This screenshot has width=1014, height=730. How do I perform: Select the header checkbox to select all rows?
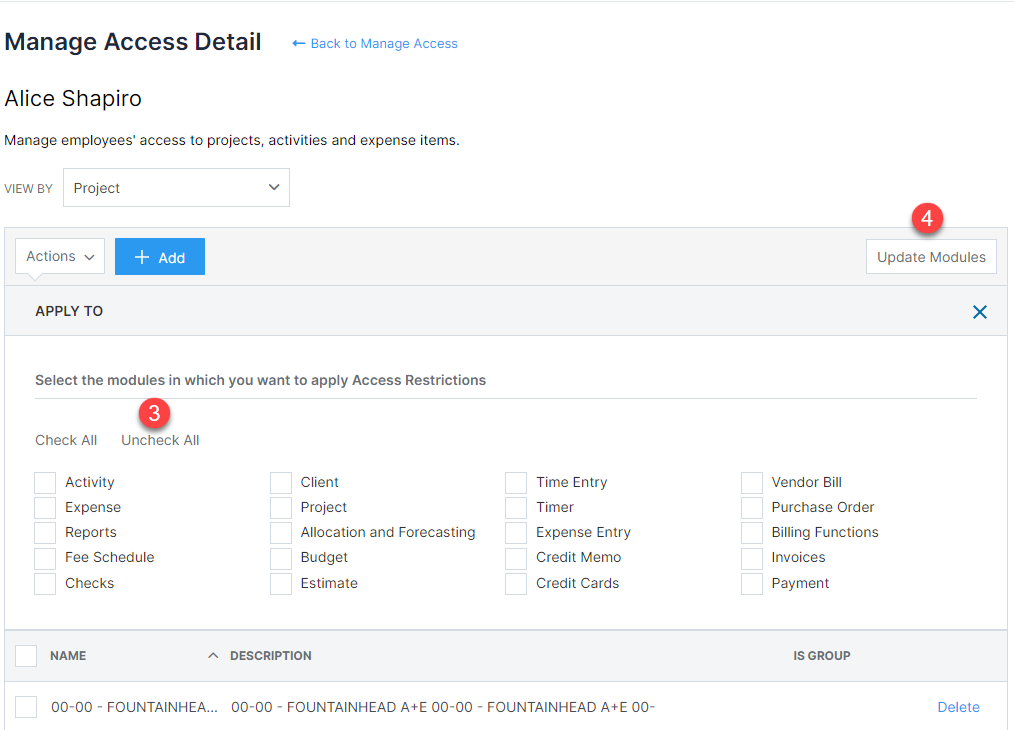coord(26,655)
